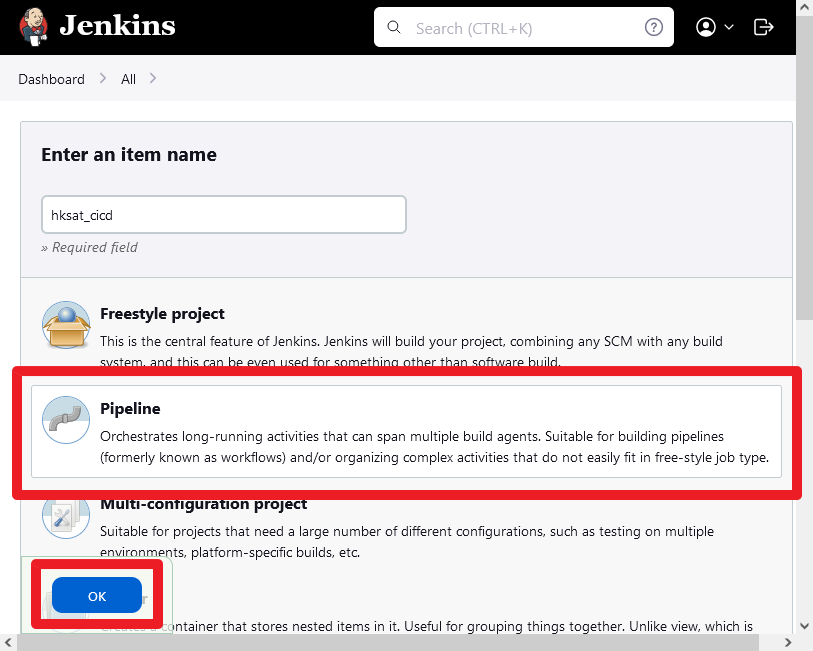Expand the user account dropdown chevron
The image size is (813, 651).
[x=728, y=27]
